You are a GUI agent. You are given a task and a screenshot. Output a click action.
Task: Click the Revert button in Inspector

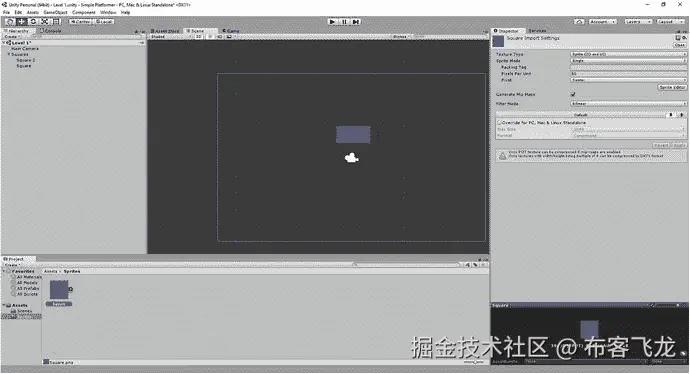coord(661,145)
